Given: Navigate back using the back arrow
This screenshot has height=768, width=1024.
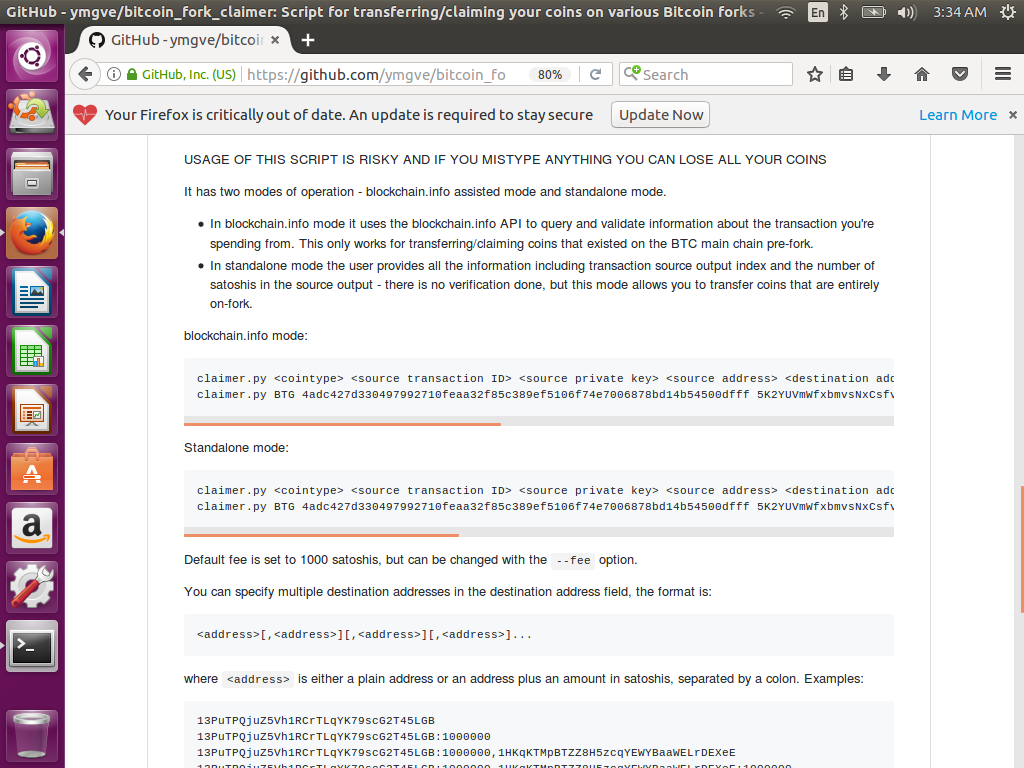Looking at the screenshot, I should 85,74.
